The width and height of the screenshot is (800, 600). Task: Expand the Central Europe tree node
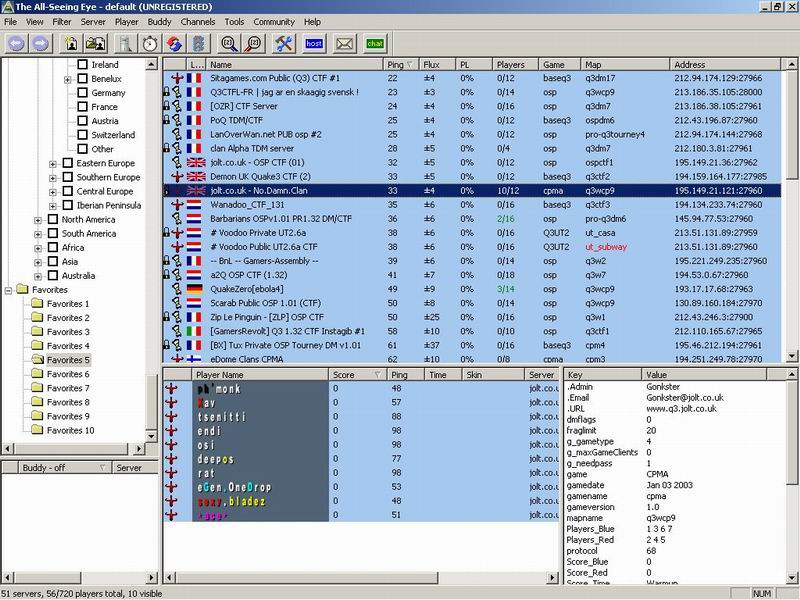(x=53, y=192)
